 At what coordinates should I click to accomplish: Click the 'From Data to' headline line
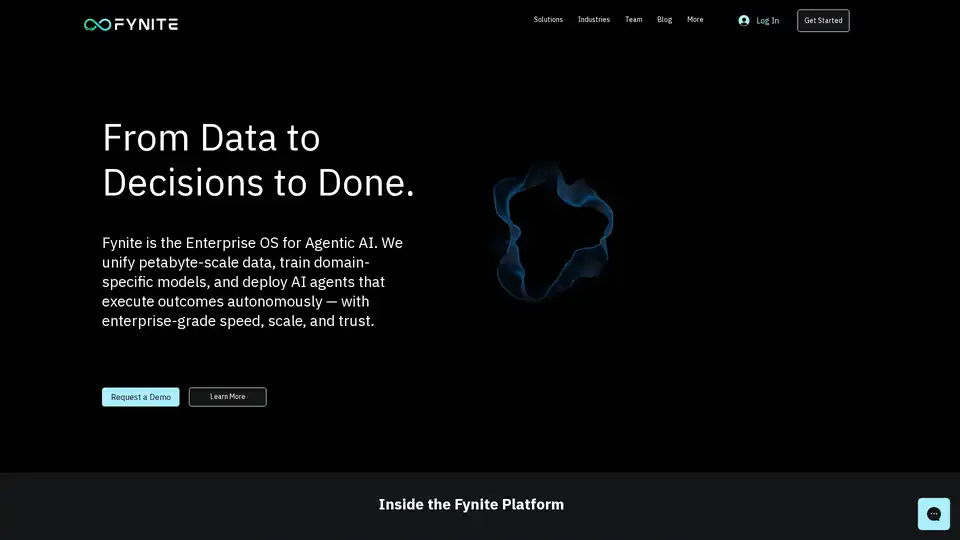[x=211, y=138]
